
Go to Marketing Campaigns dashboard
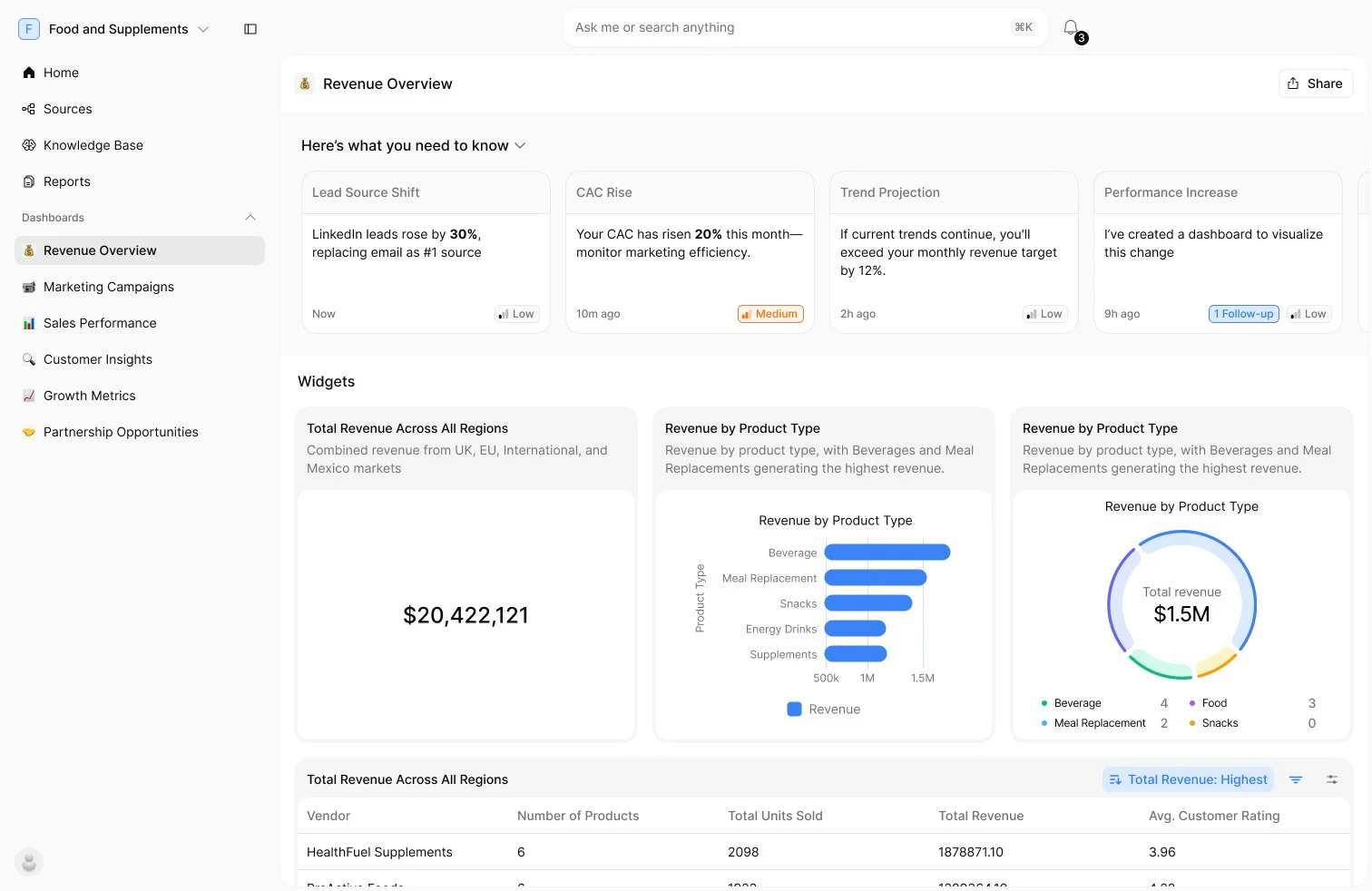(x=140, y=287)
